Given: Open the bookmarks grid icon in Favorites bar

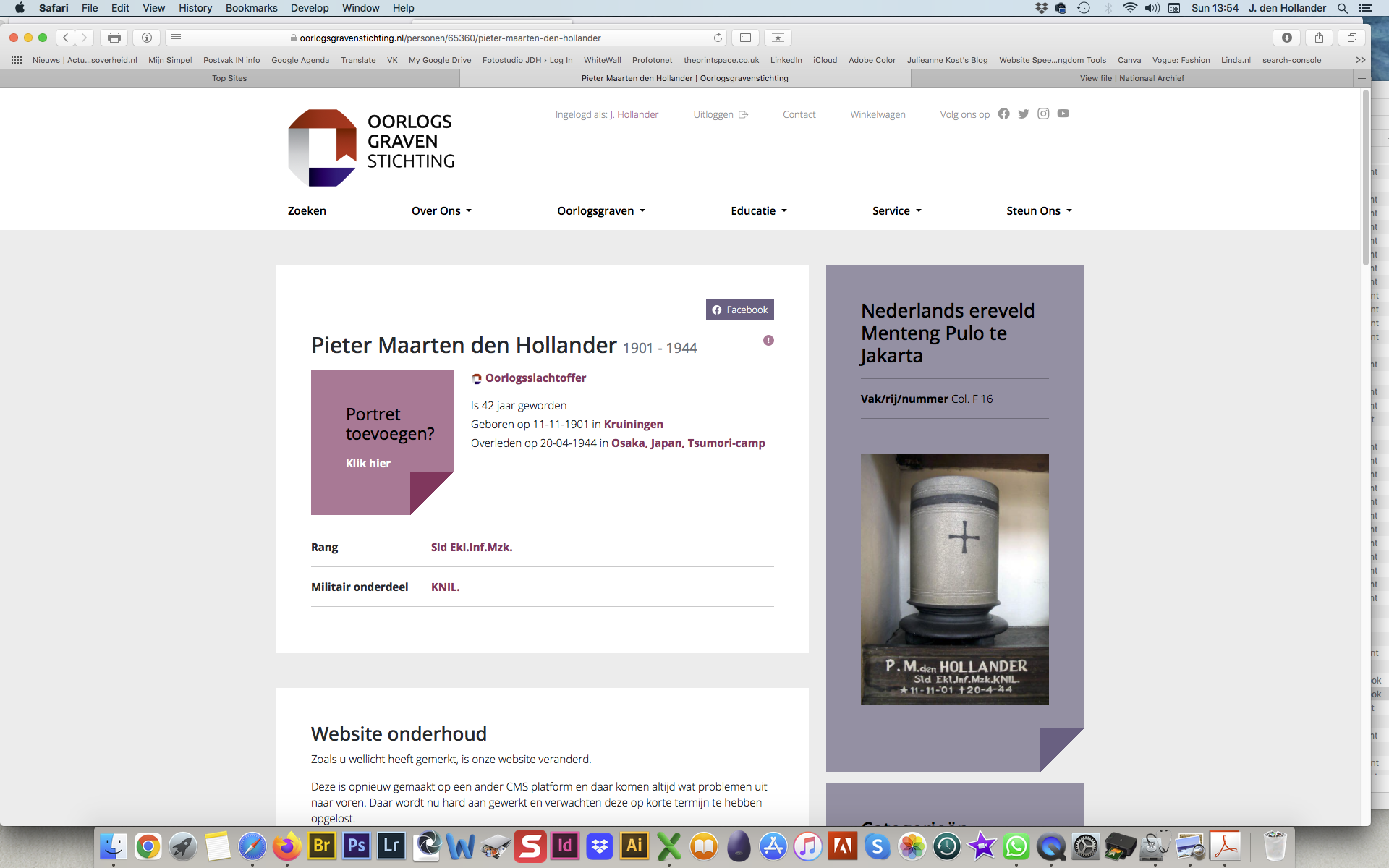Looking at the screenshot, I should click(x=17, y=60).
